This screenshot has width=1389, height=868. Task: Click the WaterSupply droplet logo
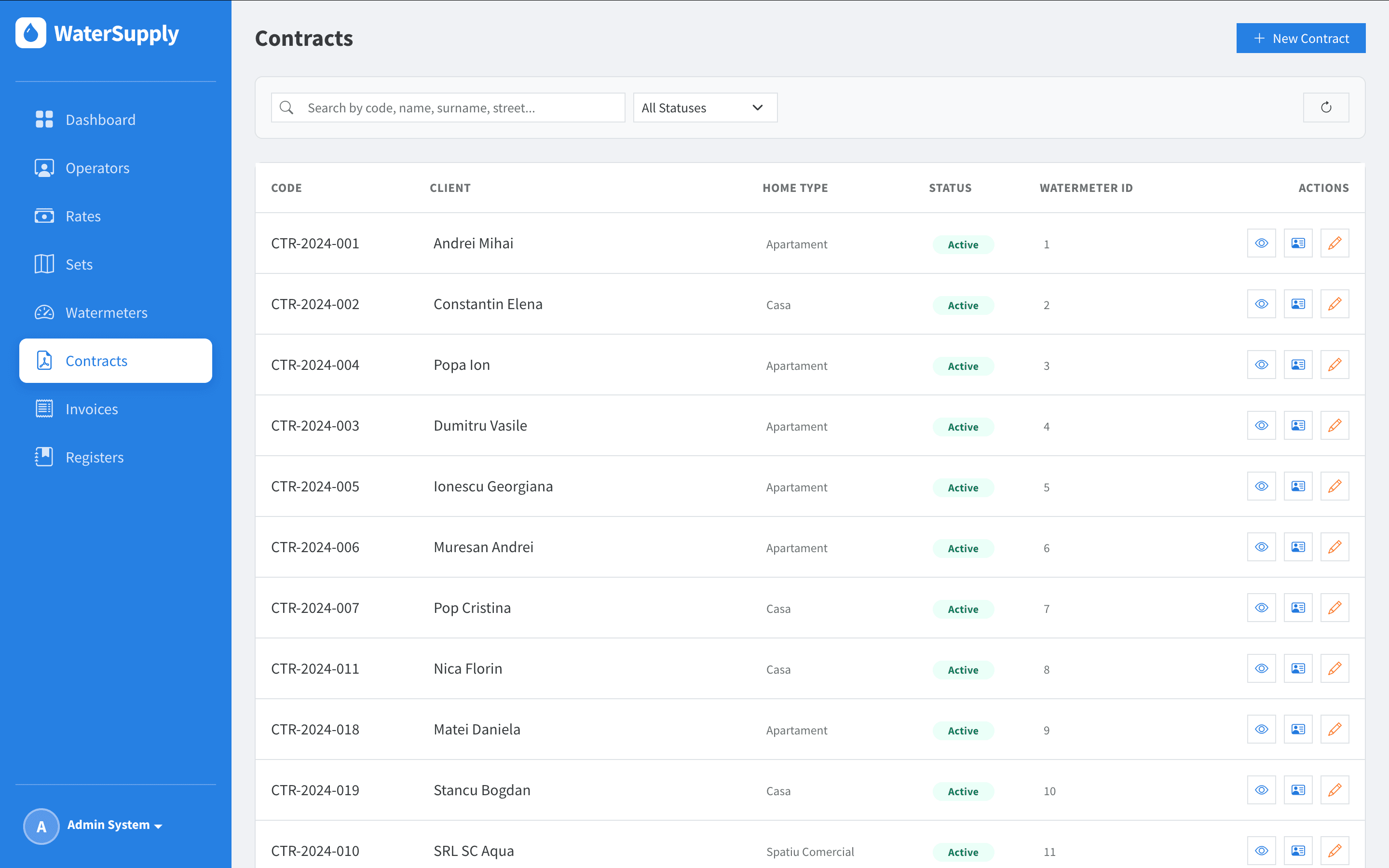click(x=31, y=33)
